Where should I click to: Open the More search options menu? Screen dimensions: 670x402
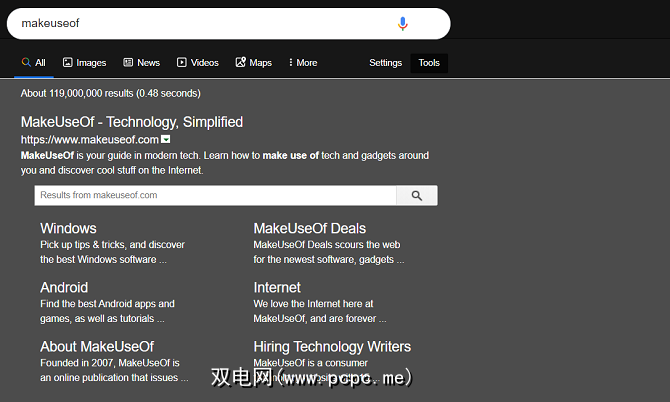[x=303, y=63]
